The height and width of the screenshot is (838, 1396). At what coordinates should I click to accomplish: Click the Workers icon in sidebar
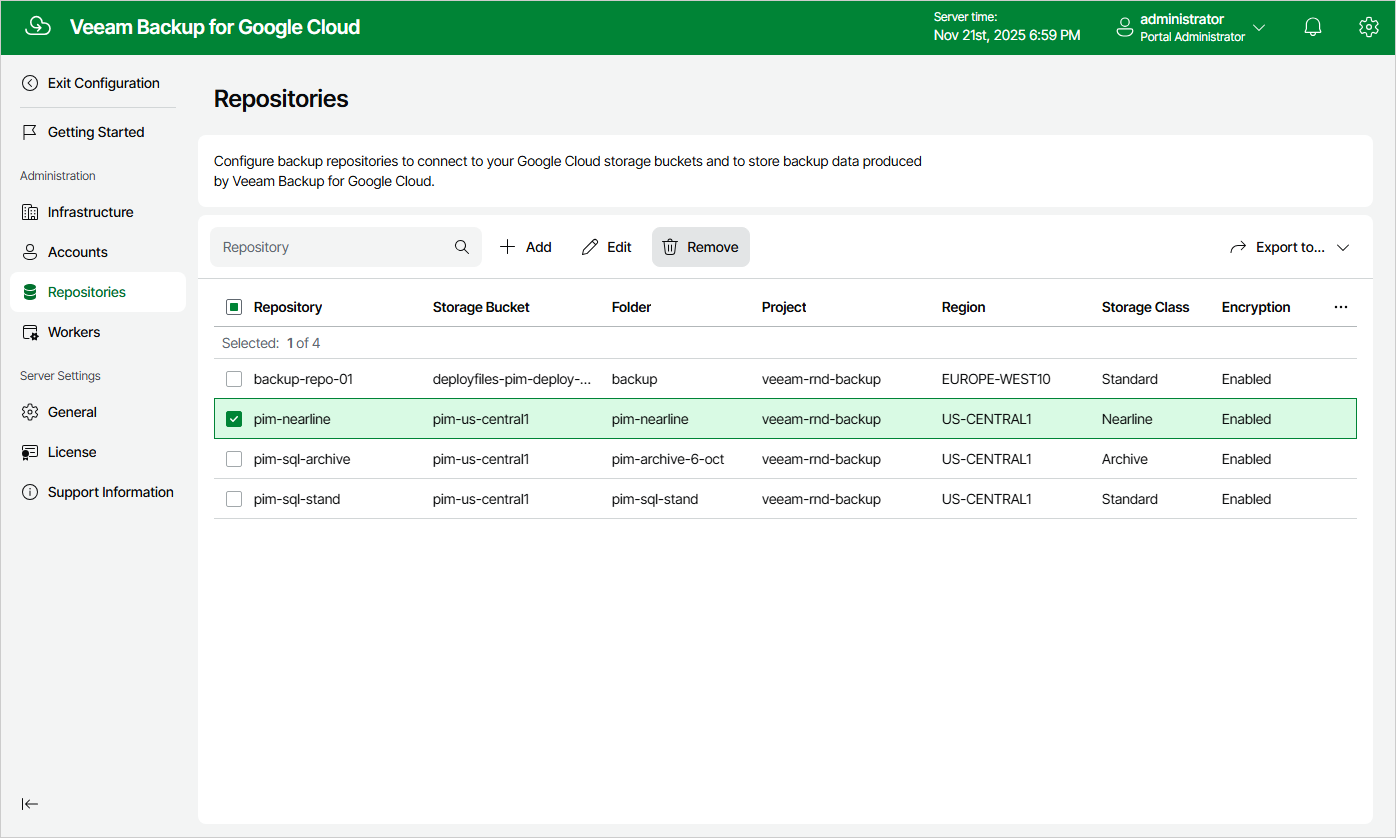click(30, 332)
